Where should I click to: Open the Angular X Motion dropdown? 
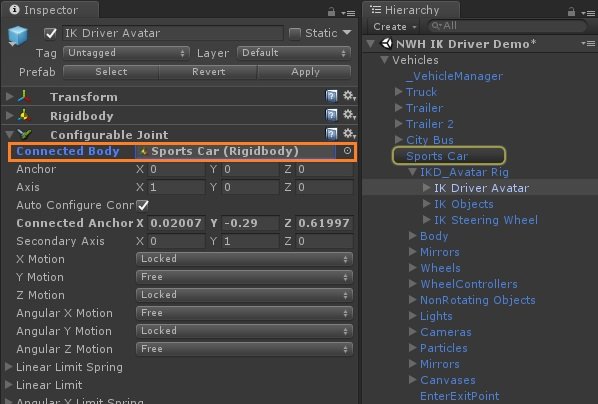(x=244, y=313)
